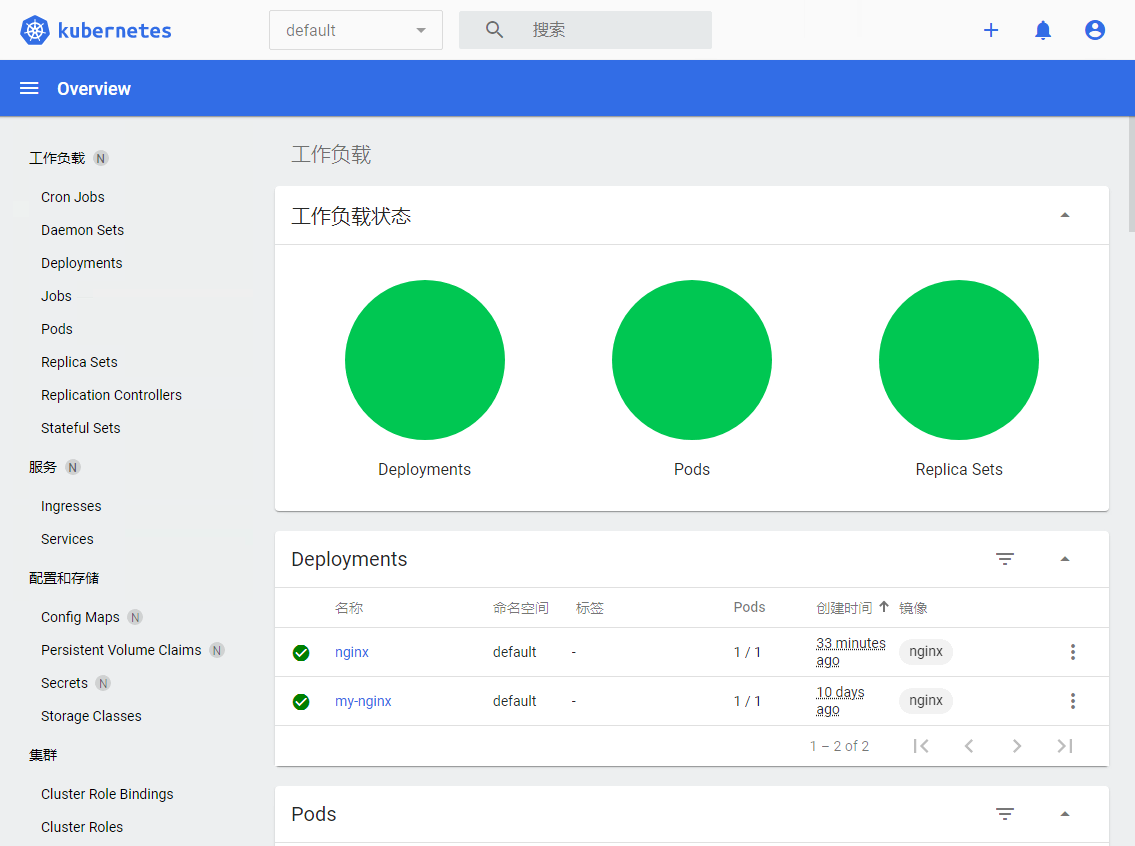This screenshot has height=846, width=1135.
Task: Select Cron Jobs in the sidebar
Action: tap(73, 197)
